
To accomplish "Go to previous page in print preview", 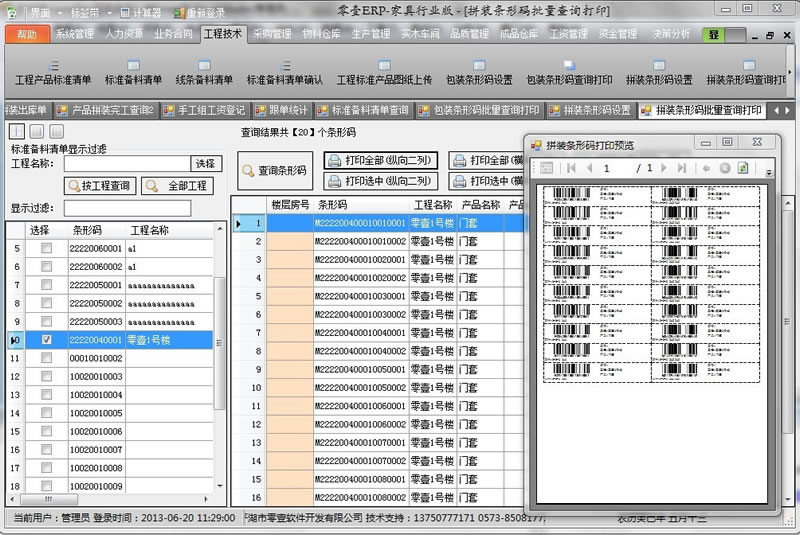I will pos(589,168).
